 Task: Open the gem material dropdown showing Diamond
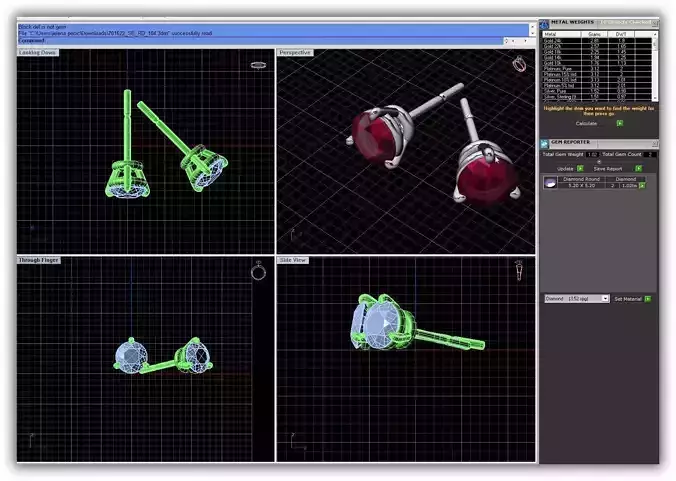[577, 299]
